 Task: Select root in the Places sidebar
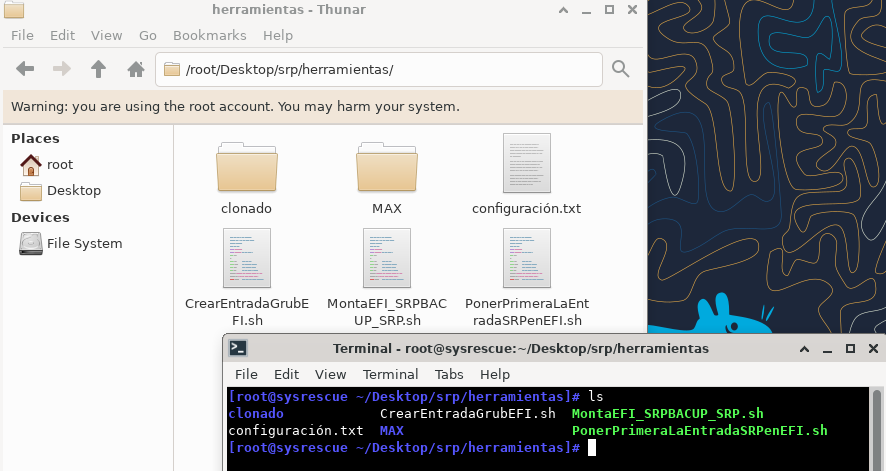[59, 164]
